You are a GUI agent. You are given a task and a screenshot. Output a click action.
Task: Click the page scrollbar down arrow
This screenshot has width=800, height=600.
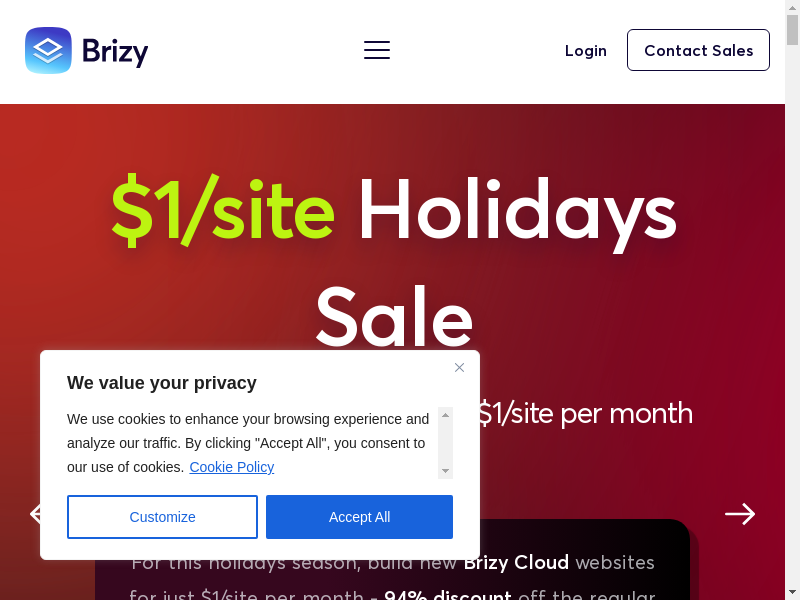coord(792,592)
